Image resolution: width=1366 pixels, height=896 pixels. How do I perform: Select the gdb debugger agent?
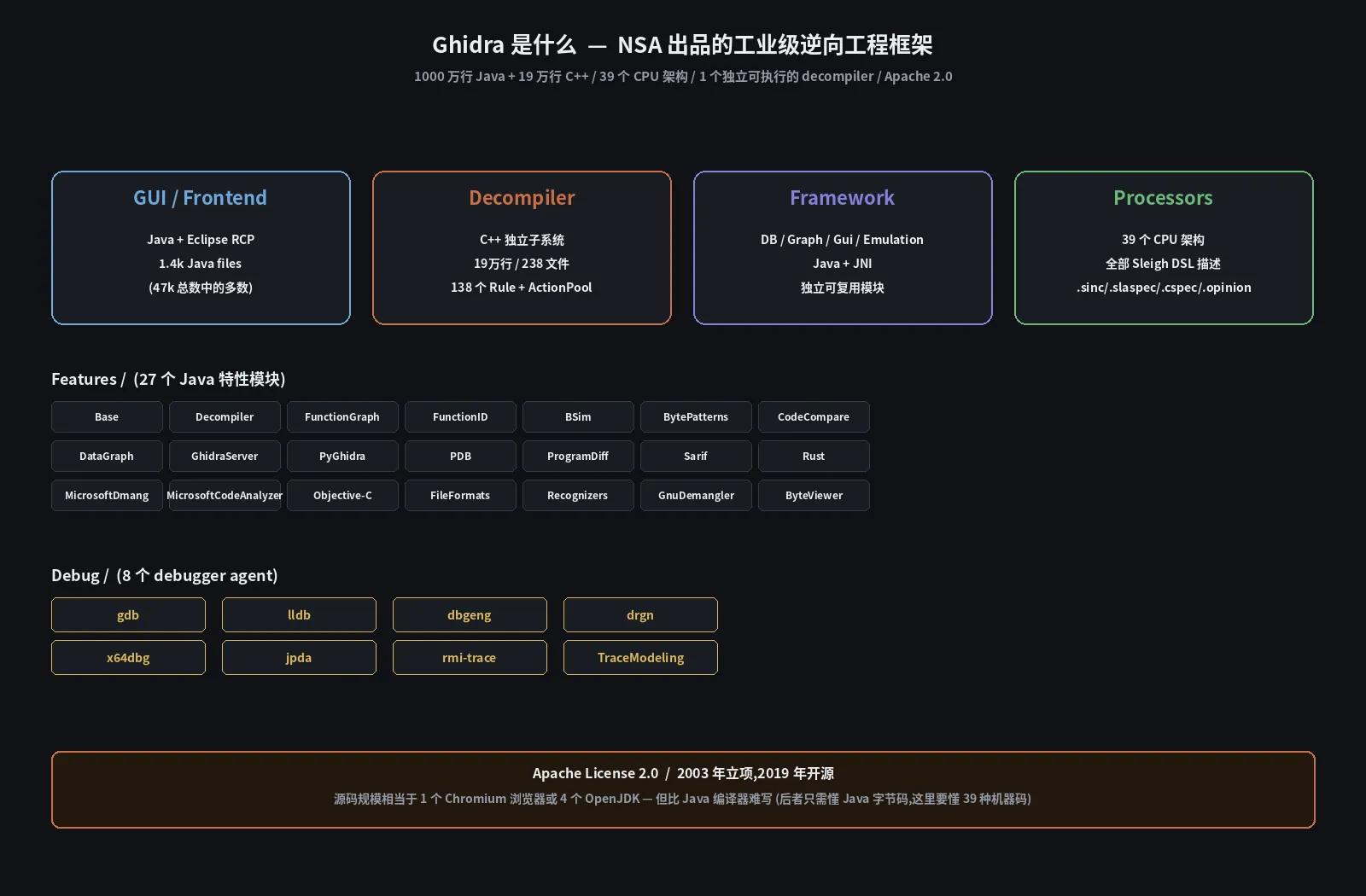128,614
